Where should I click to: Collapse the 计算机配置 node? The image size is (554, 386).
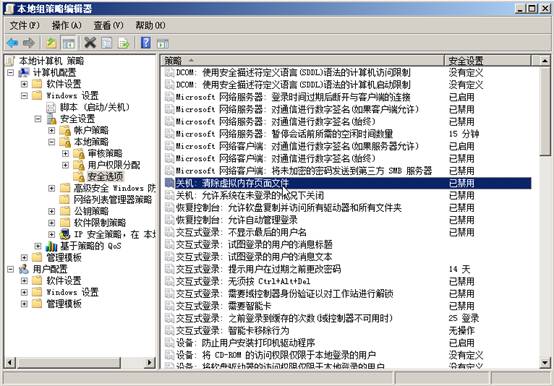pos(11,73)
